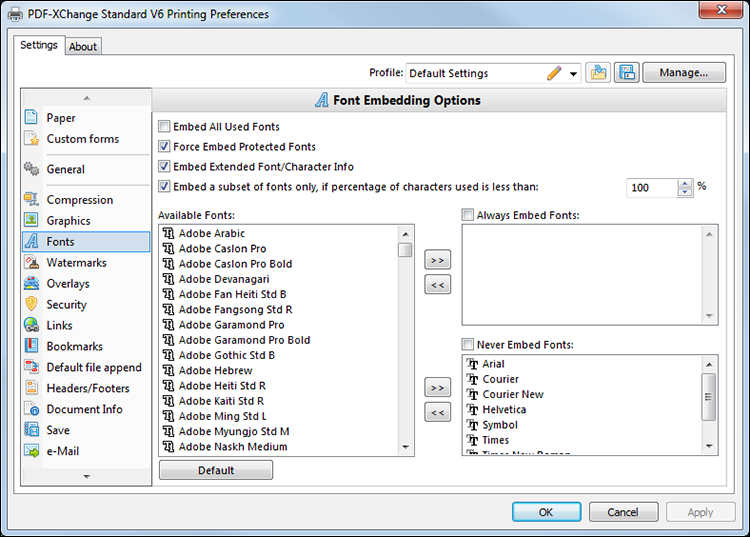Open the Profile dropdown arrow

573,74
